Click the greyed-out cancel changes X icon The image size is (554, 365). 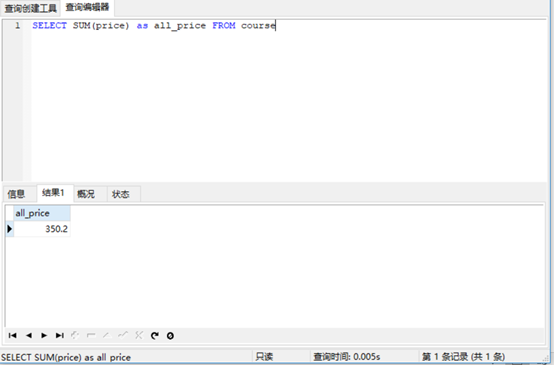point(139,335)
